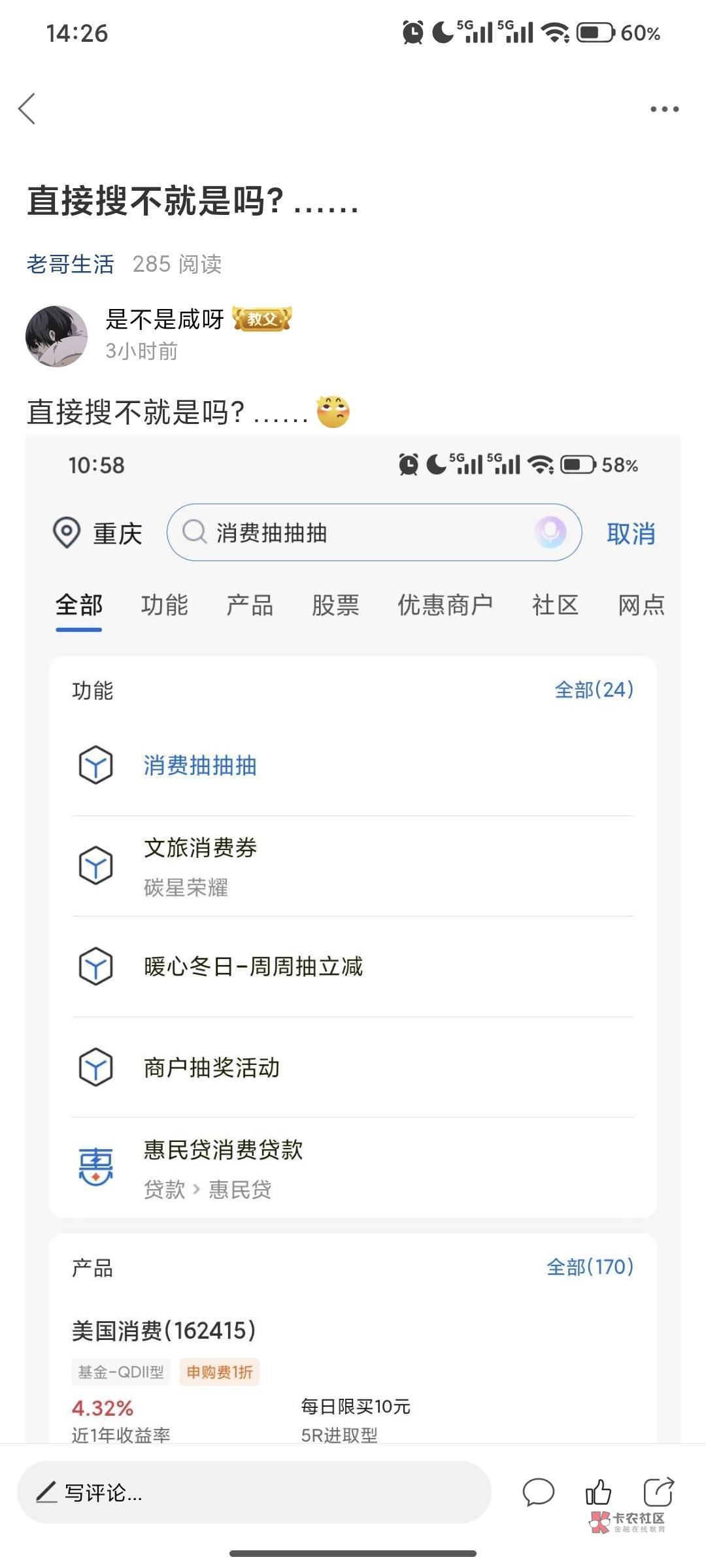The width and height of the screenshot is (706, 1568).
Task: Tap the back arrow icon
Action: tap(27, 108)
